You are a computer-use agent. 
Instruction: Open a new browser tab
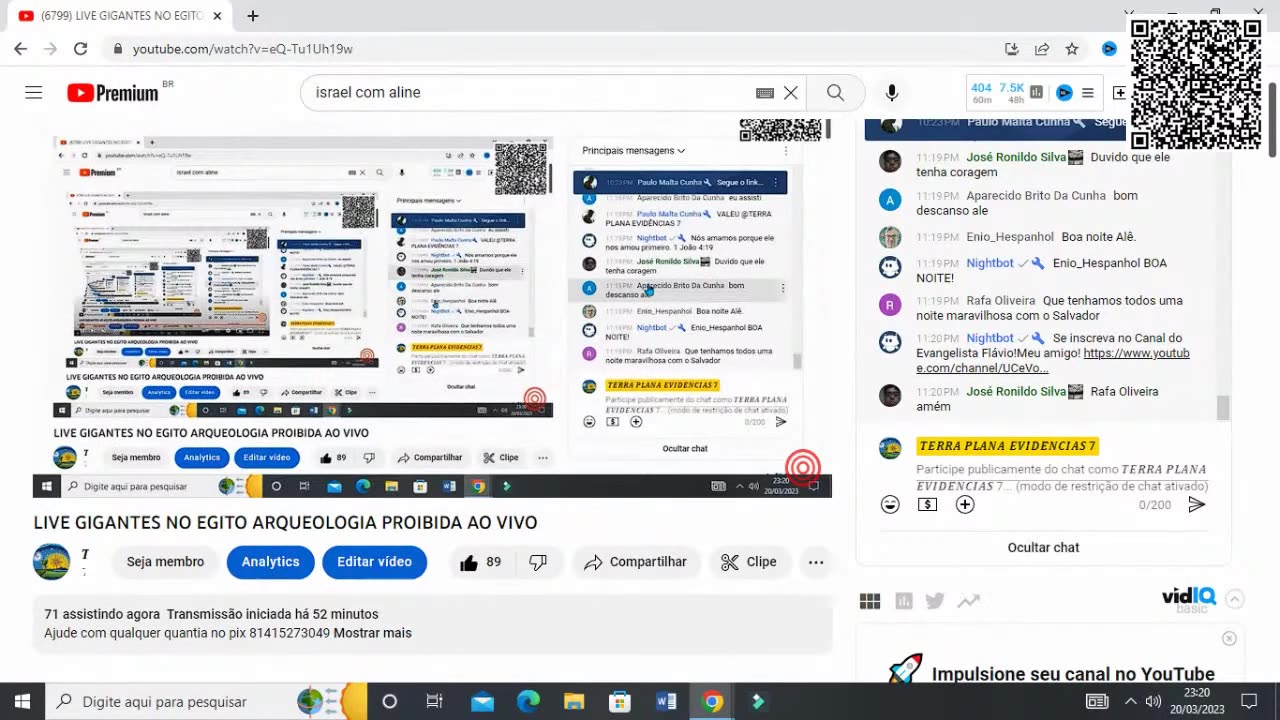[253, 16]
